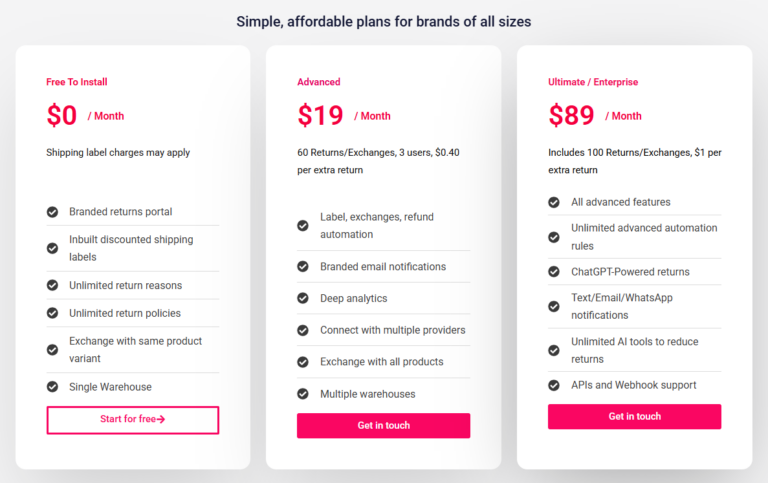
Task: Click checkmark icon next to Unlimited return policies
Action: click(52, 314)
